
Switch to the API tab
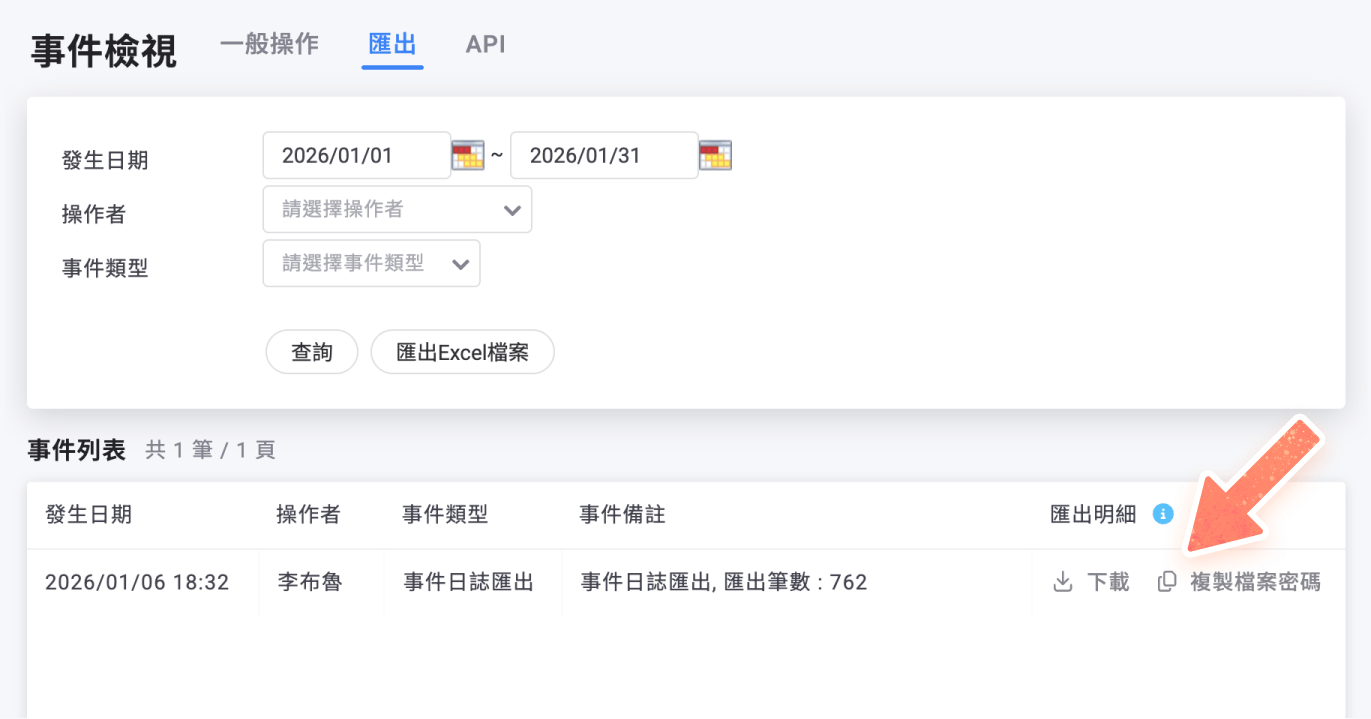point(485,44)
